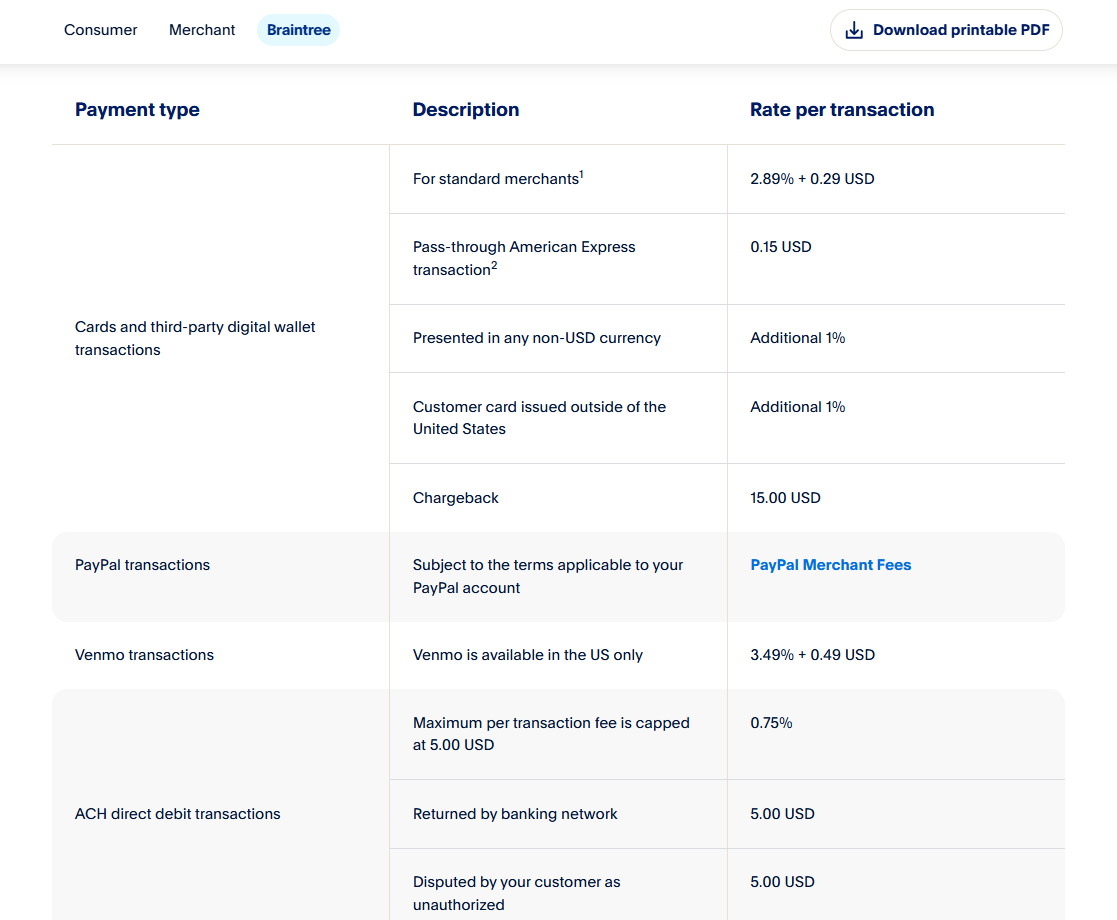Click the Chargeback description cell

pyautogui.click(x=456, y=498)
